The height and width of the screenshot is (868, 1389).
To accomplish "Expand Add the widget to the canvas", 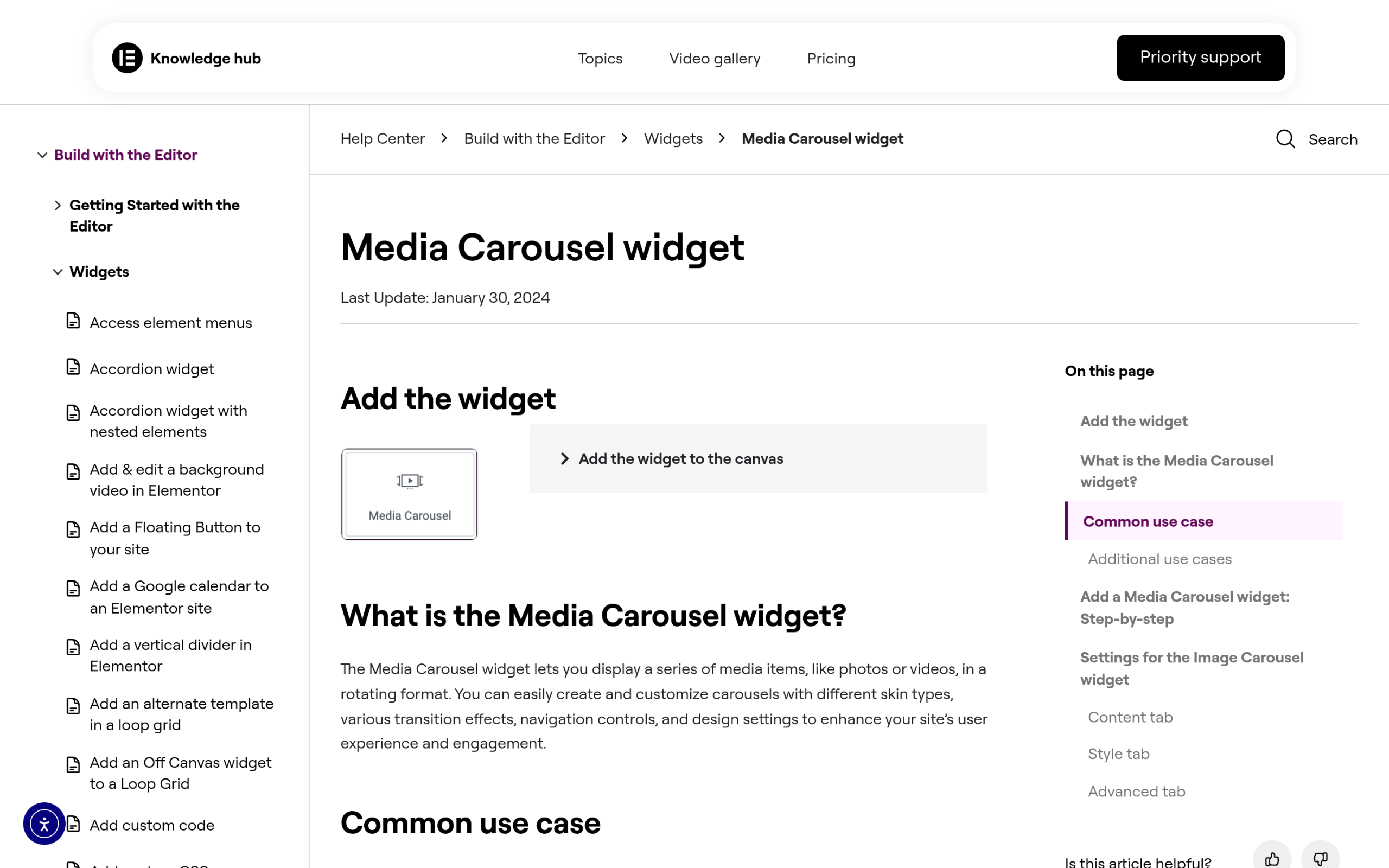I will tap(758, 459).
